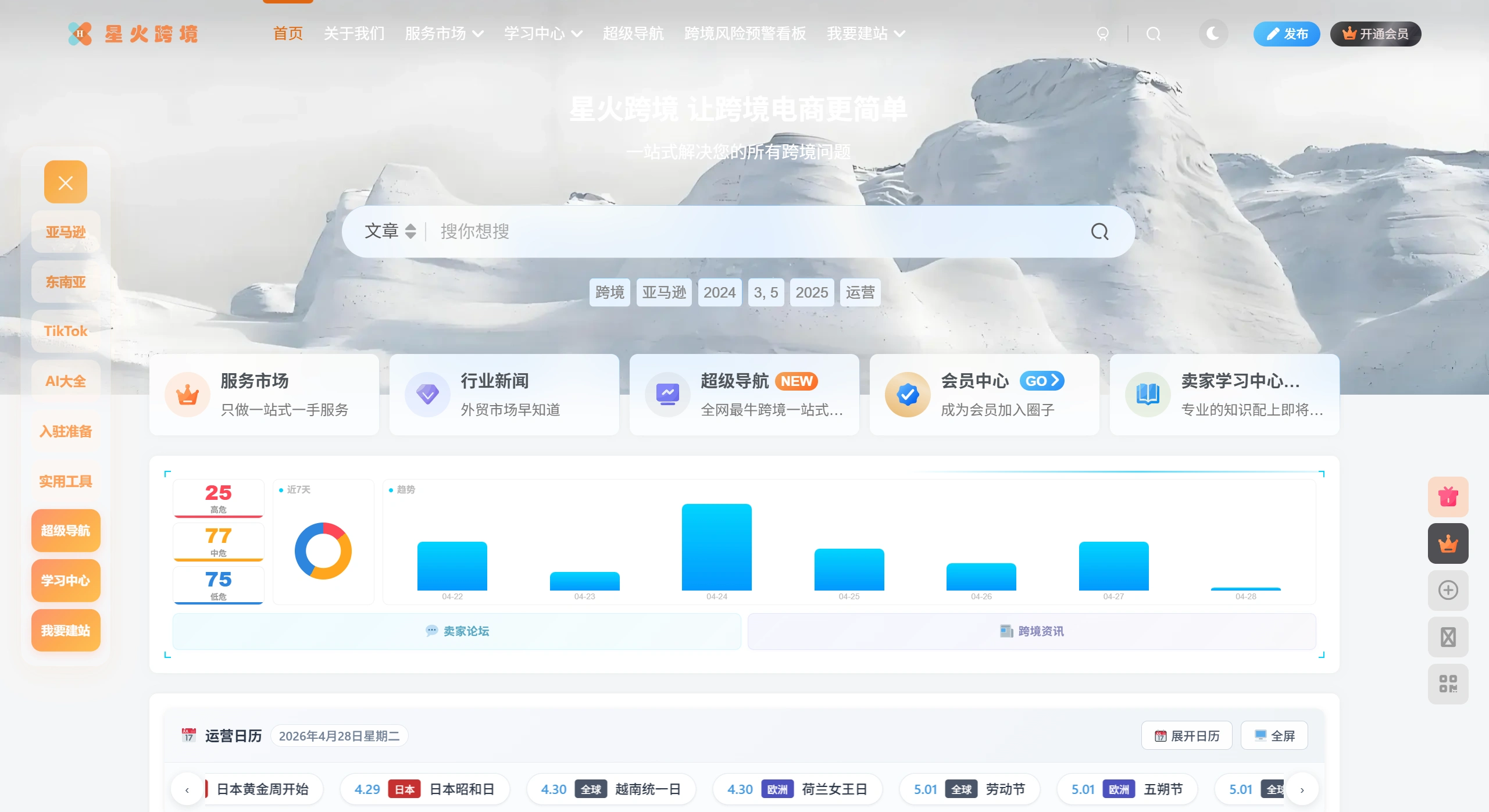Click the plus icon in the right sidebar
The height and width of the screenshot is (812, 1489).
1448,591
